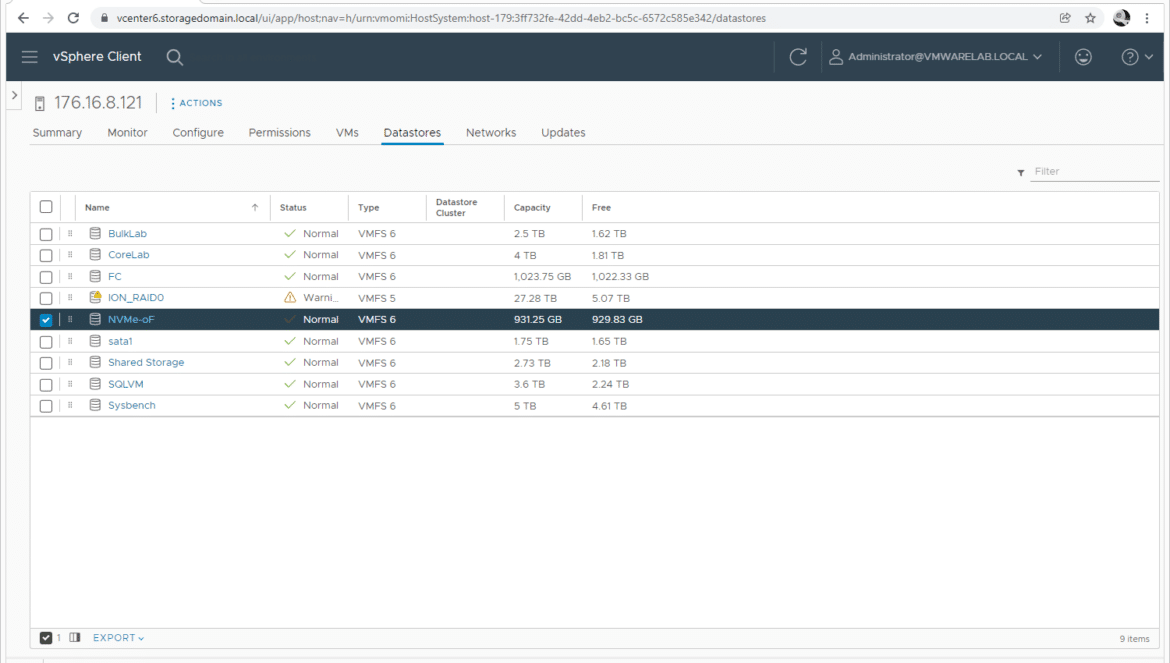Open the BulkLab datastore link
The image size is (1170, 663).
(128, 233)
